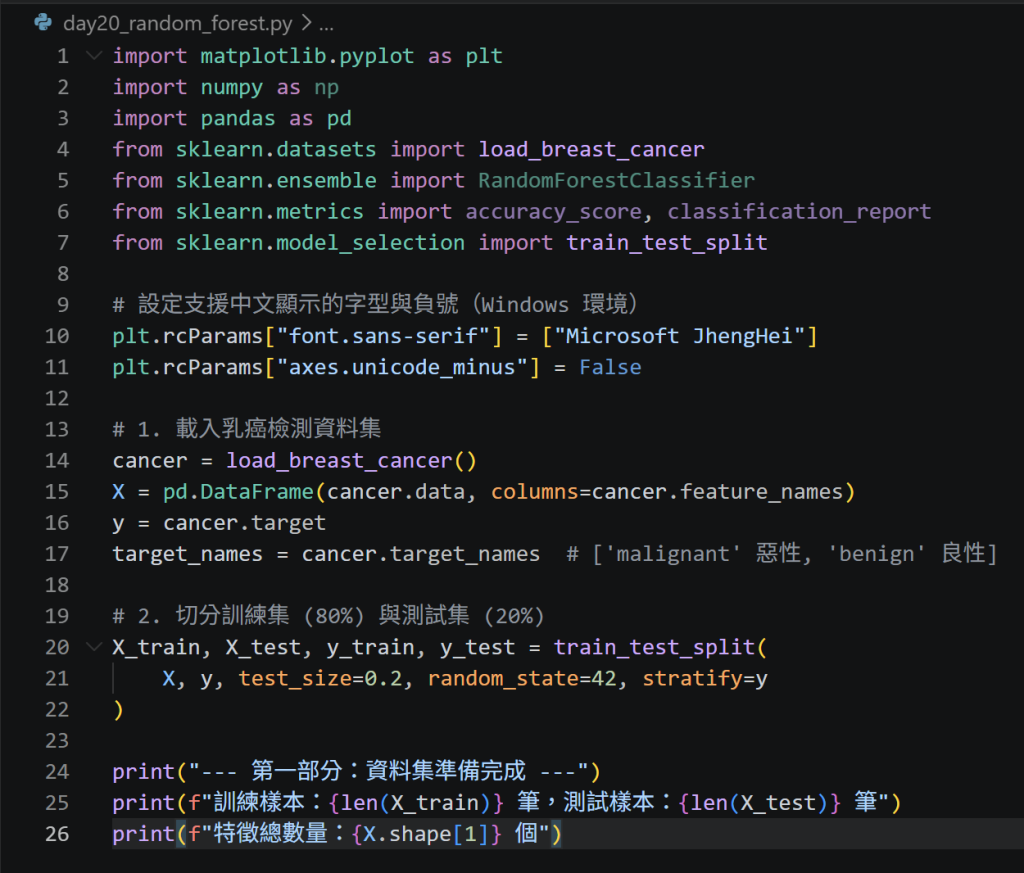Click the "numpy" module name on line 2
This screenshot has height=873, width=1024.
[x=232, y=87]
